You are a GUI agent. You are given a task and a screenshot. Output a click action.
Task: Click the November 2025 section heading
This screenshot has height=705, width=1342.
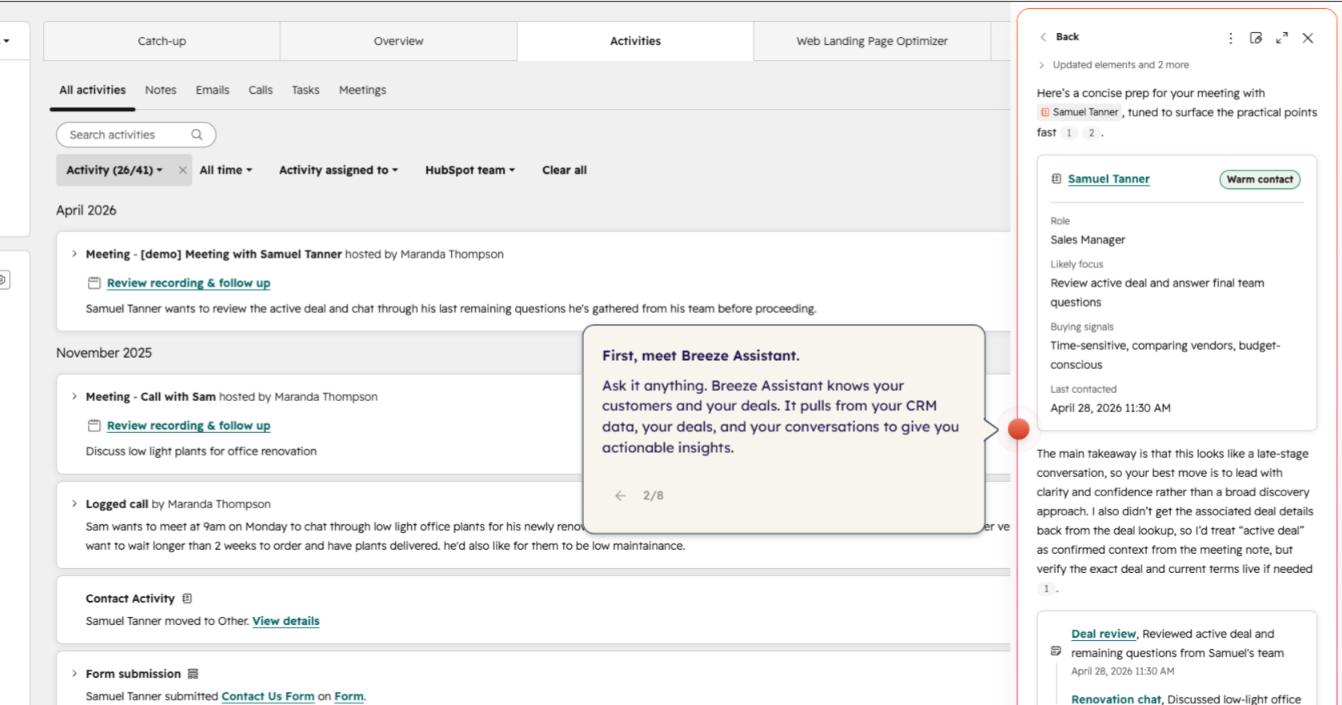click(104, 353)
